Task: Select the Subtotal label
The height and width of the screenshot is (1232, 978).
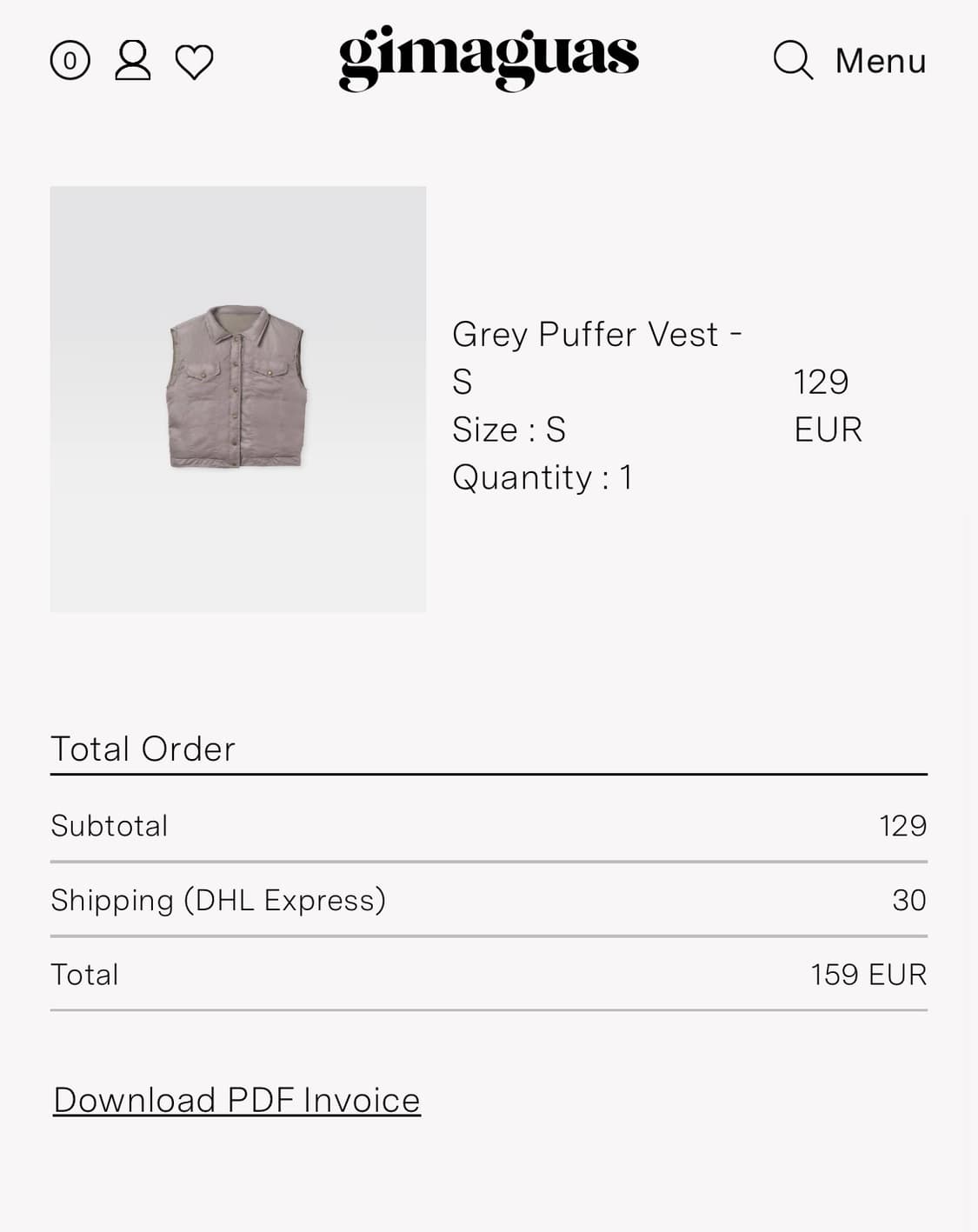Action: [109, 825]
